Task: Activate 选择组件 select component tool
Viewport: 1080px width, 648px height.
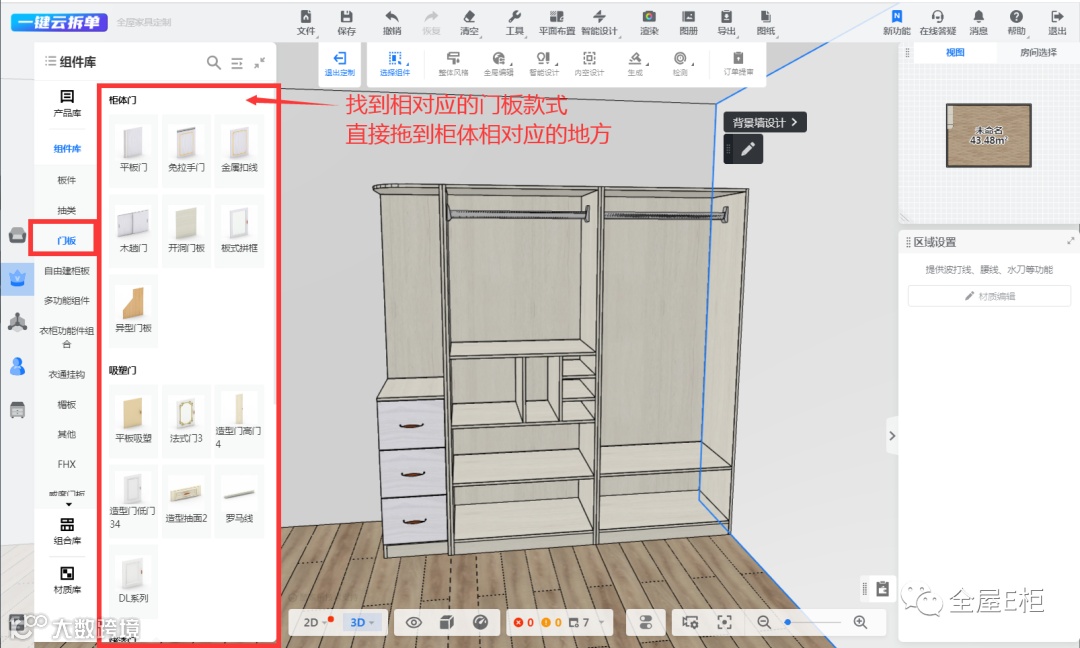Action: click(395, 63)
